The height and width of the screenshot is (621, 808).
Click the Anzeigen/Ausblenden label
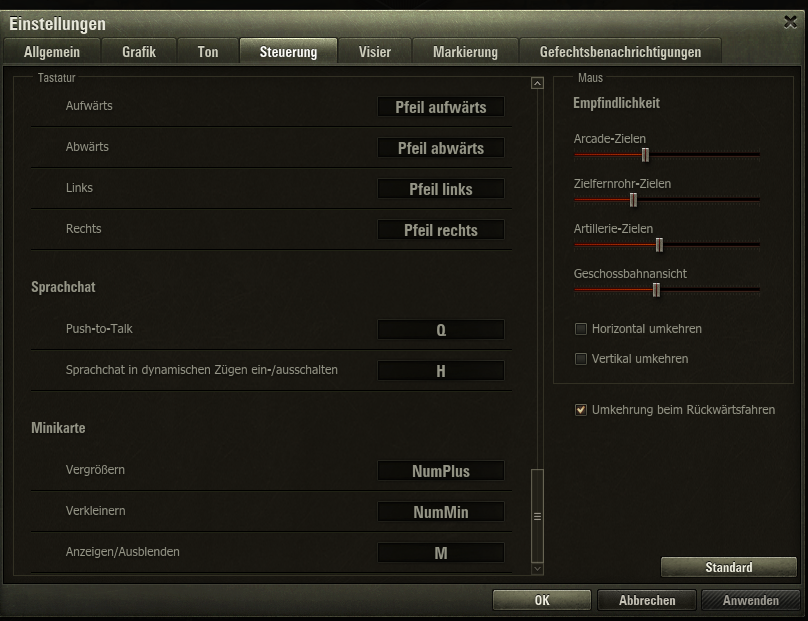coord(123,552)
